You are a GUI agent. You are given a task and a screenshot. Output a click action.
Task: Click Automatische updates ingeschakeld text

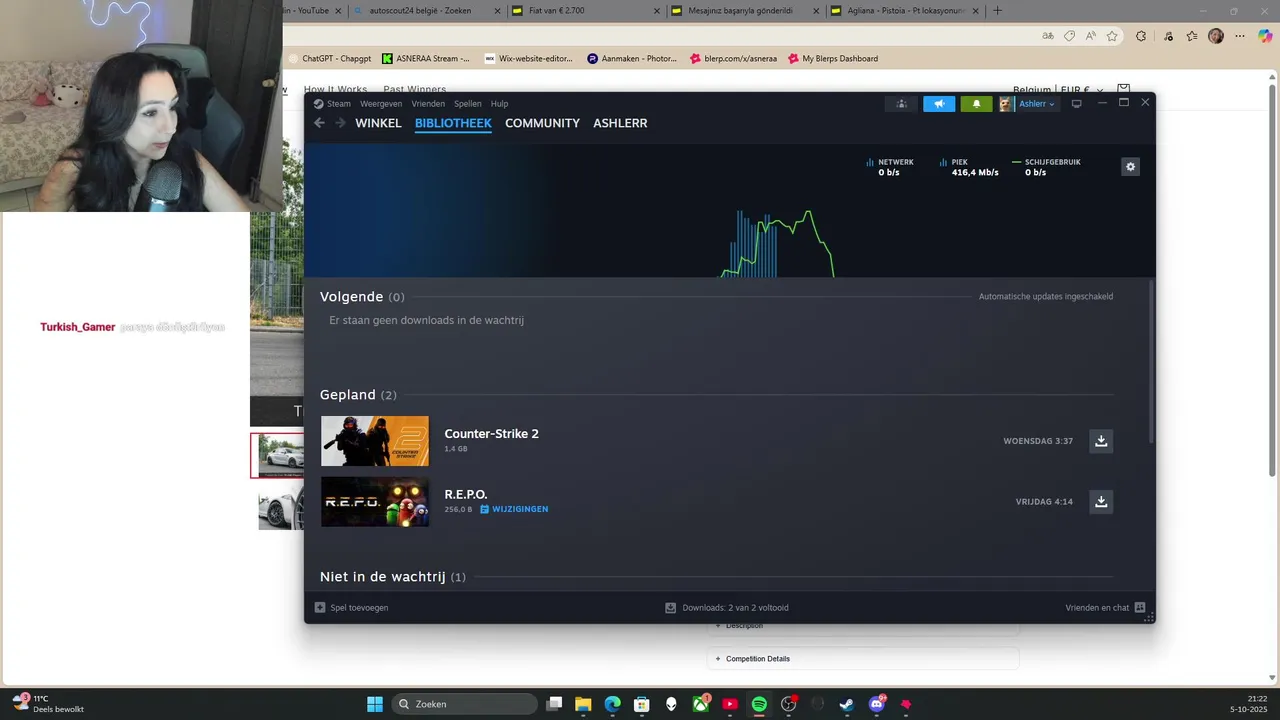point(1046,297)
